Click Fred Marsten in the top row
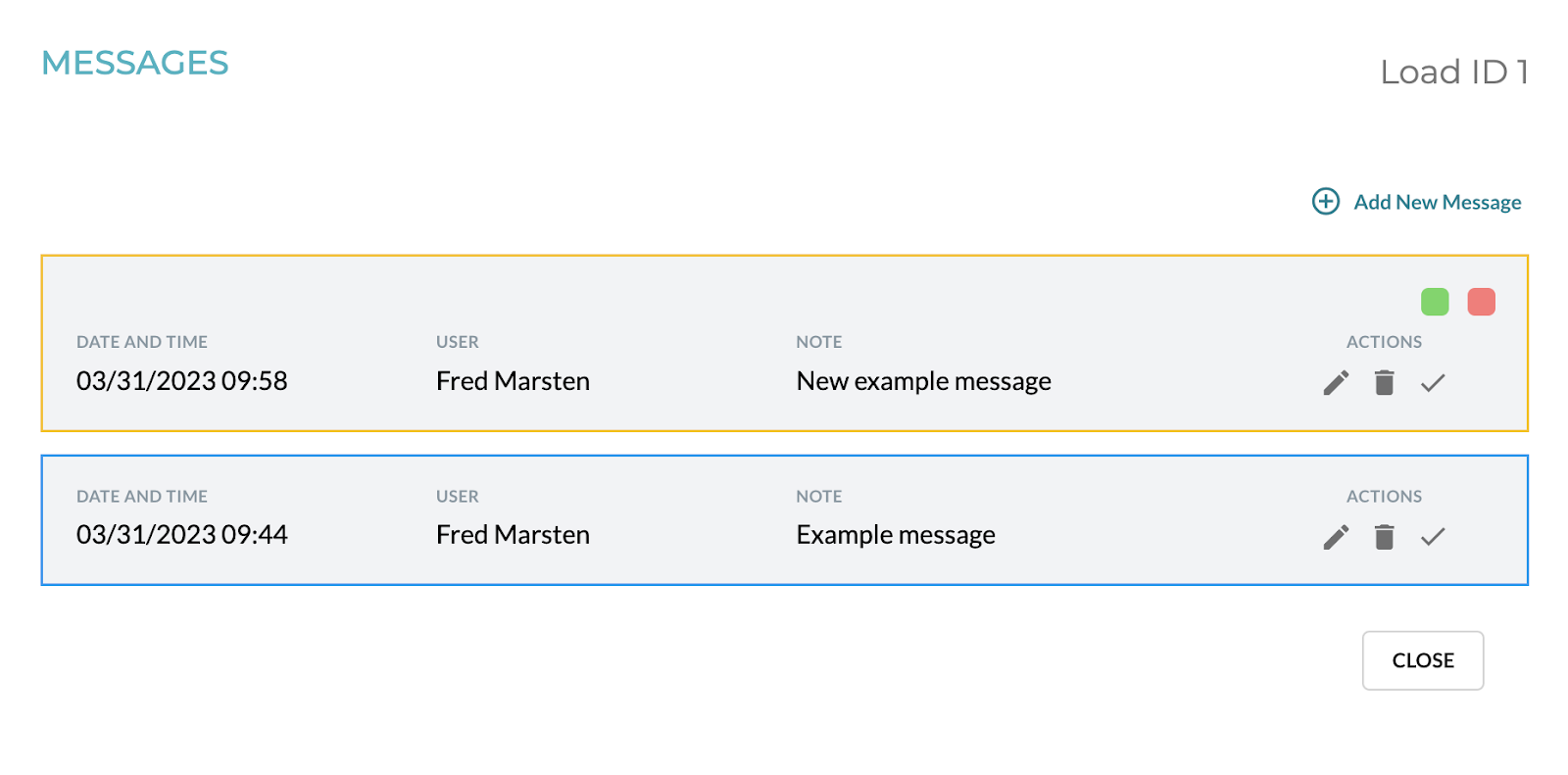 click(x=513, y=381)
